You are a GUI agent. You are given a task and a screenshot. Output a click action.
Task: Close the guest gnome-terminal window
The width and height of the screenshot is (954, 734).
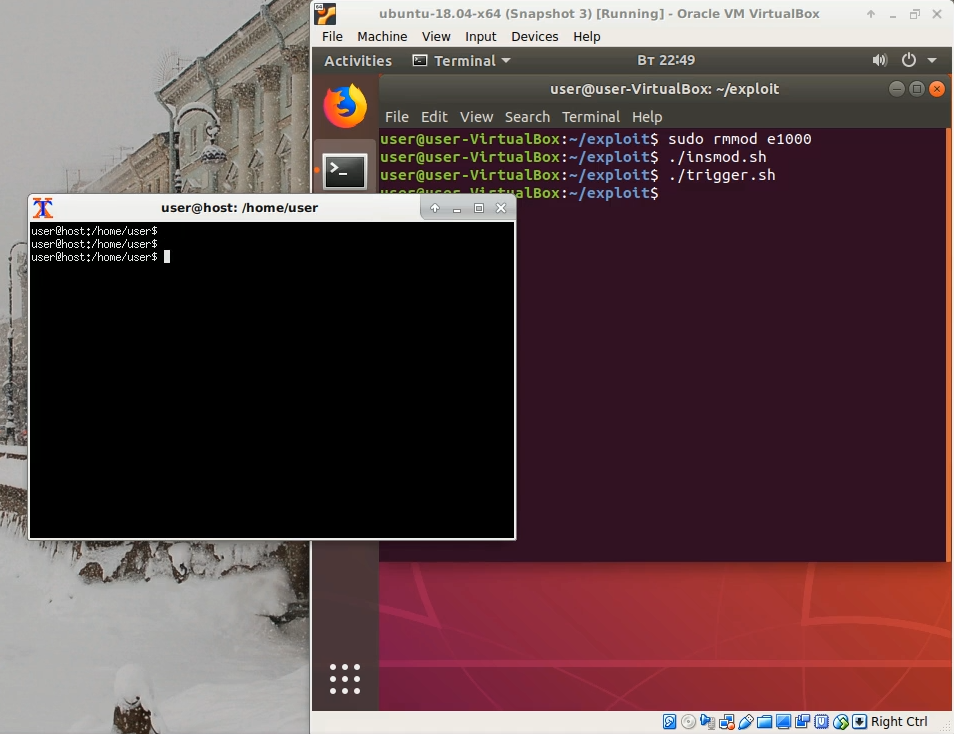tap(937, 89)
